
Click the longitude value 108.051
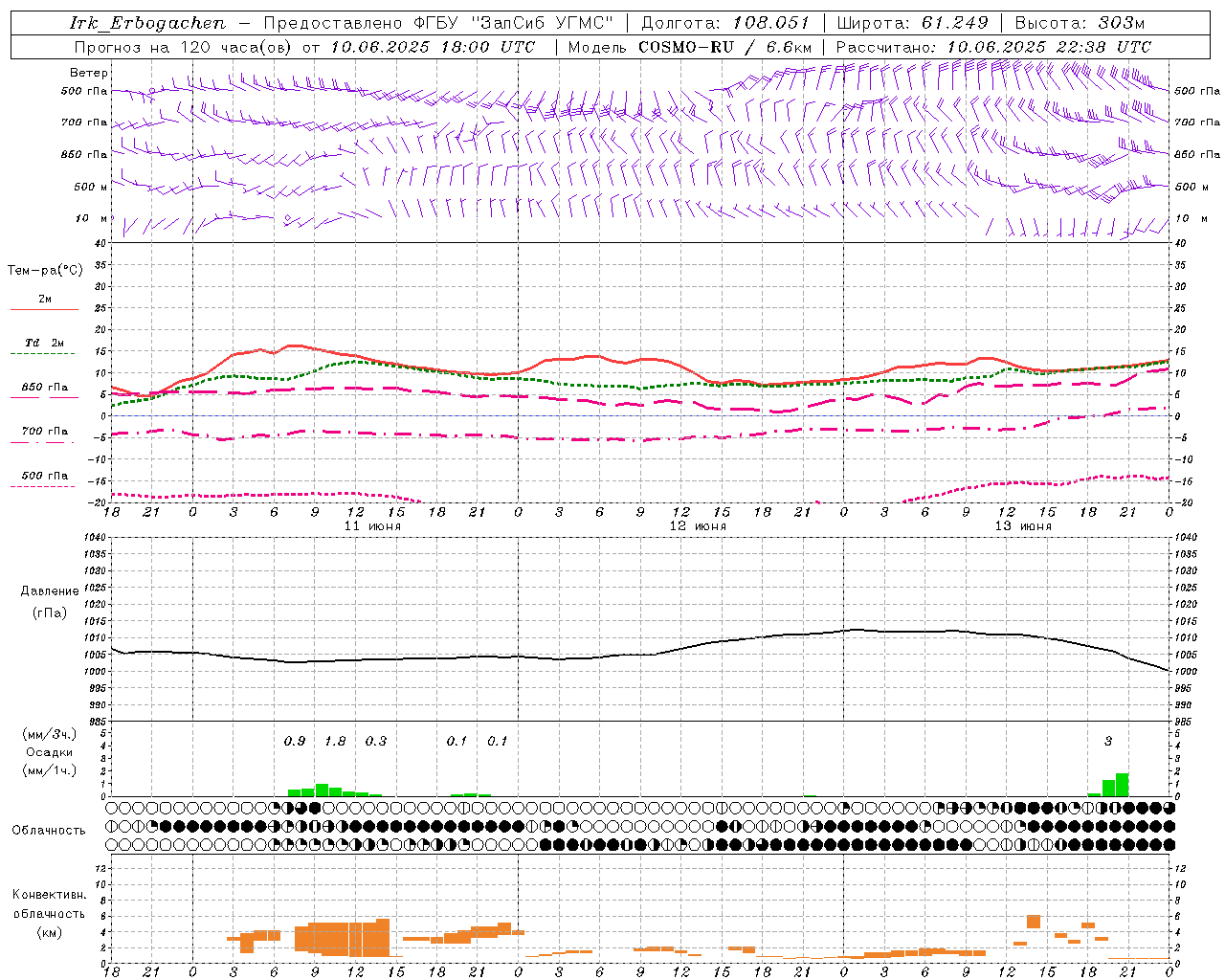coord(771,23)
